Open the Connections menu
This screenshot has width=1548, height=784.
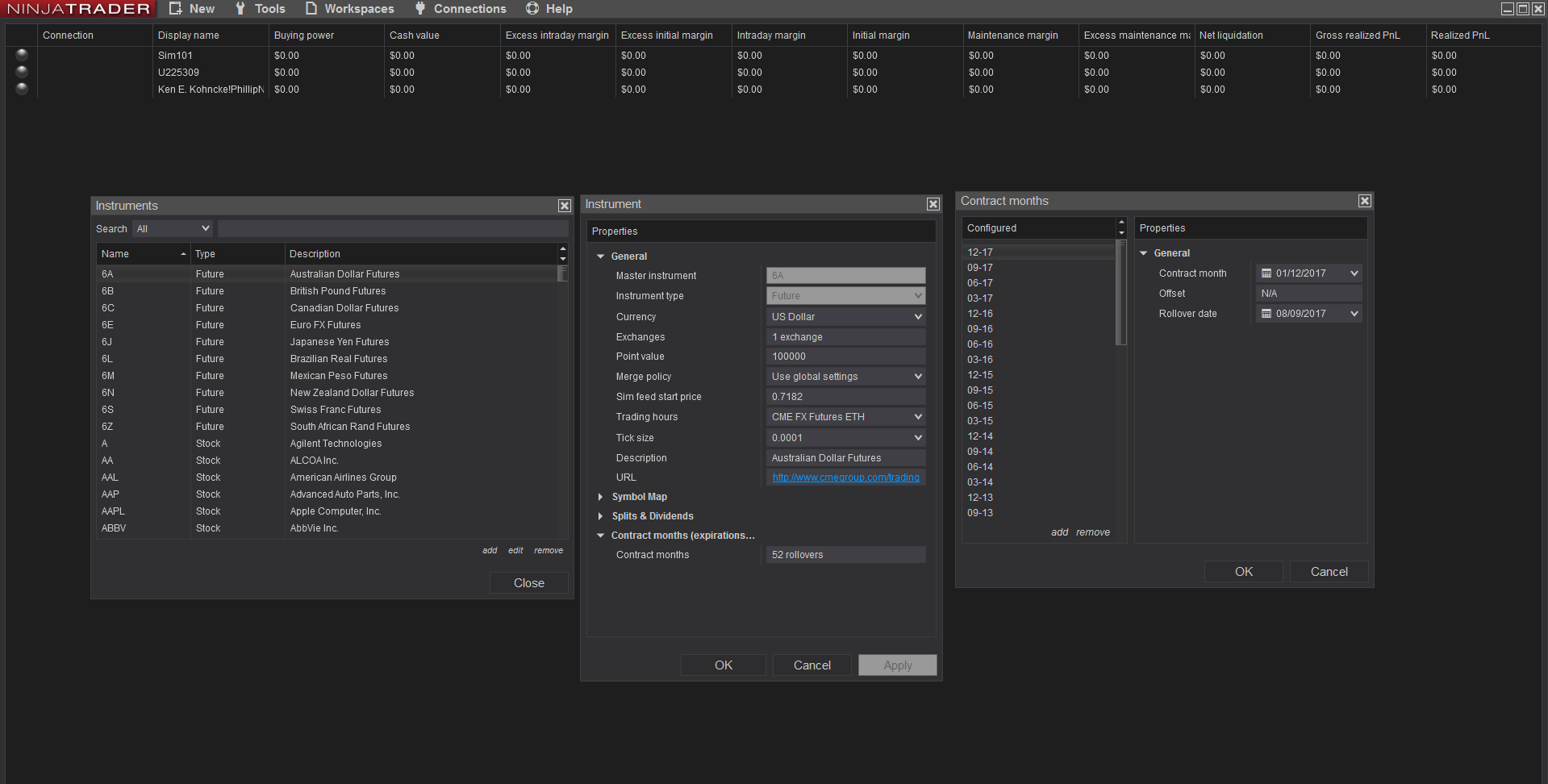point(461,9)
